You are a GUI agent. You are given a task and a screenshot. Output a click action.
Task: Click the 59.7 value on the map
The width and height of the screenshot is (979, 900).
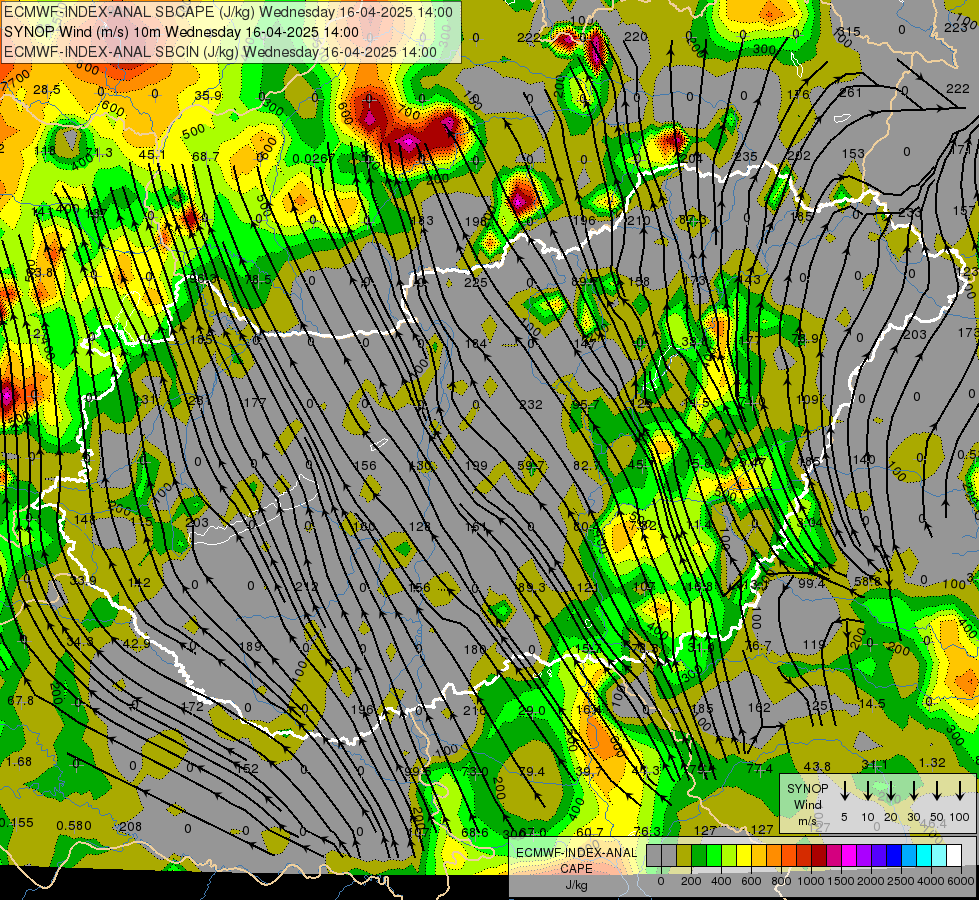click(531, 466)
